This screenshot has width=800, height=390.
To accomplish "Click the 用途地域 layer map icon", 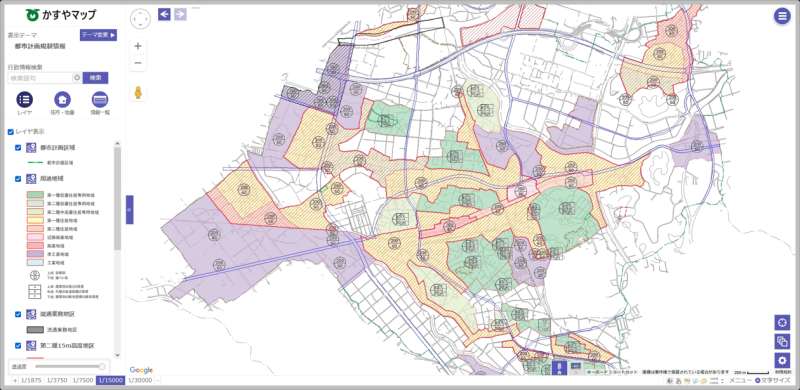I will 31,179.
